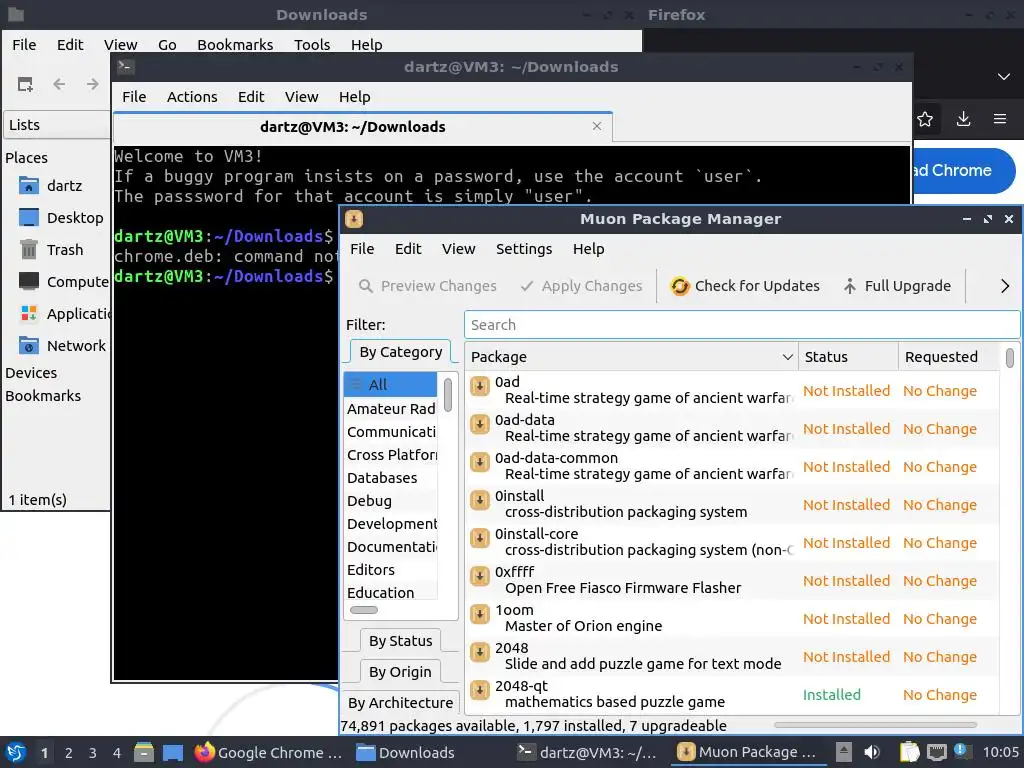Select All category in filter list
The height and width of the screenshot is (768, 1024).
tap(391, 385)
